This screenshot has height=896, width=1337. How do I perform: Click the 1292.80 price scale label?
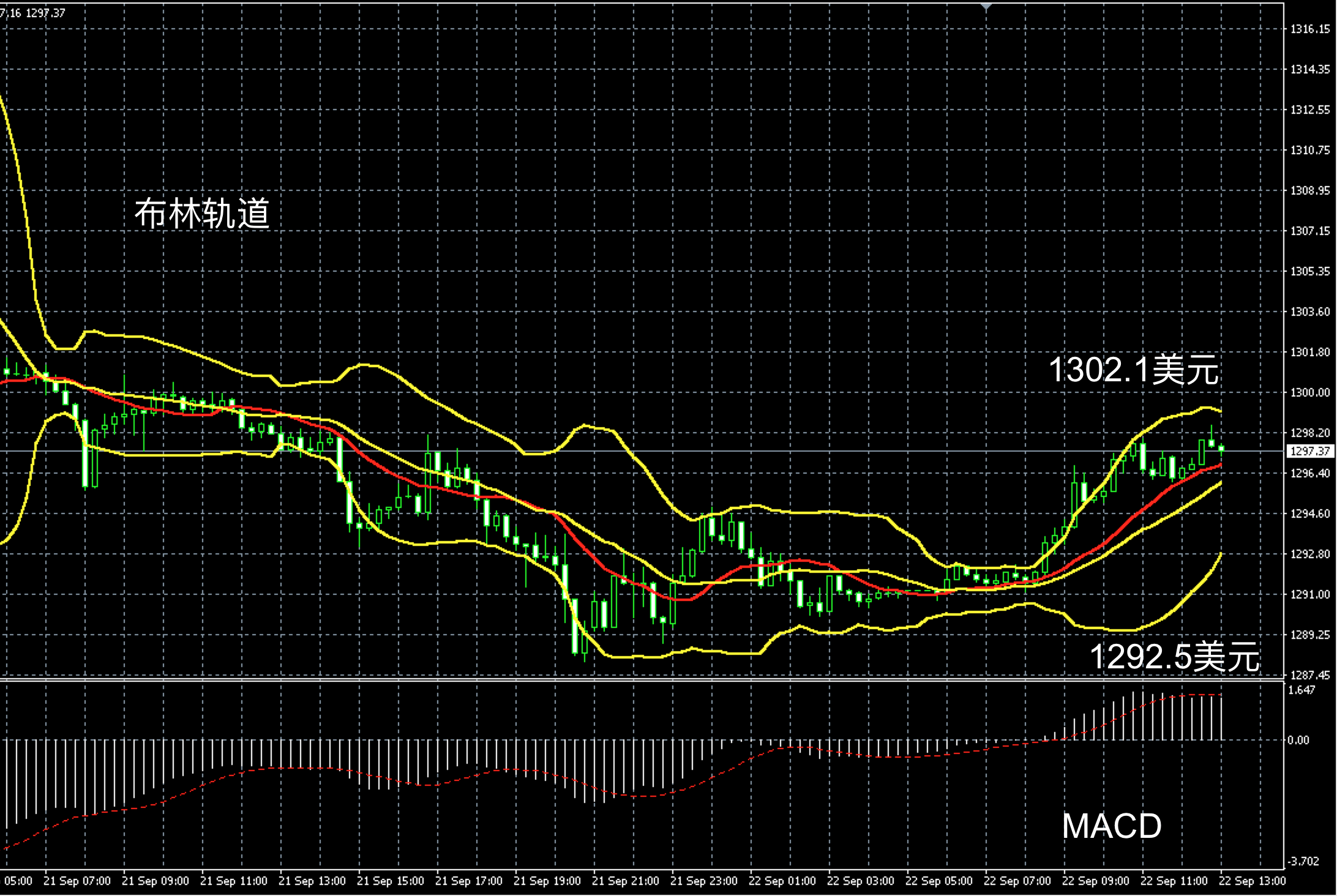click(x=1309, y=554)
